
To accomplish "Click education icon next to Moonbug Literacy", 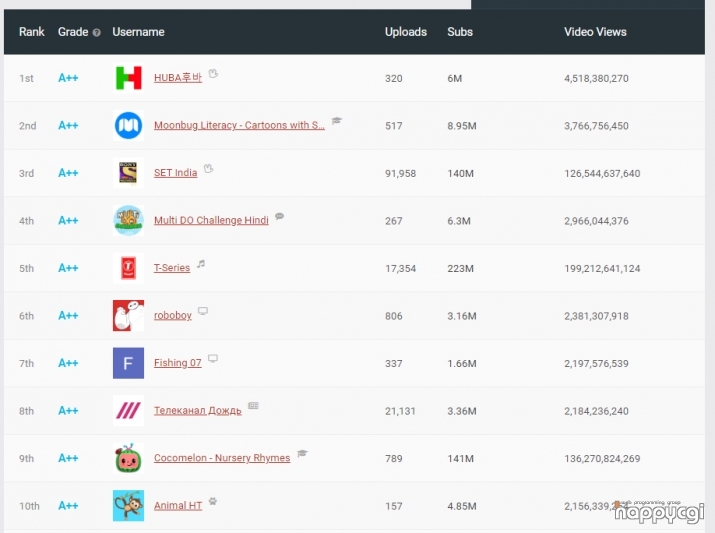I will click(337, 121).
